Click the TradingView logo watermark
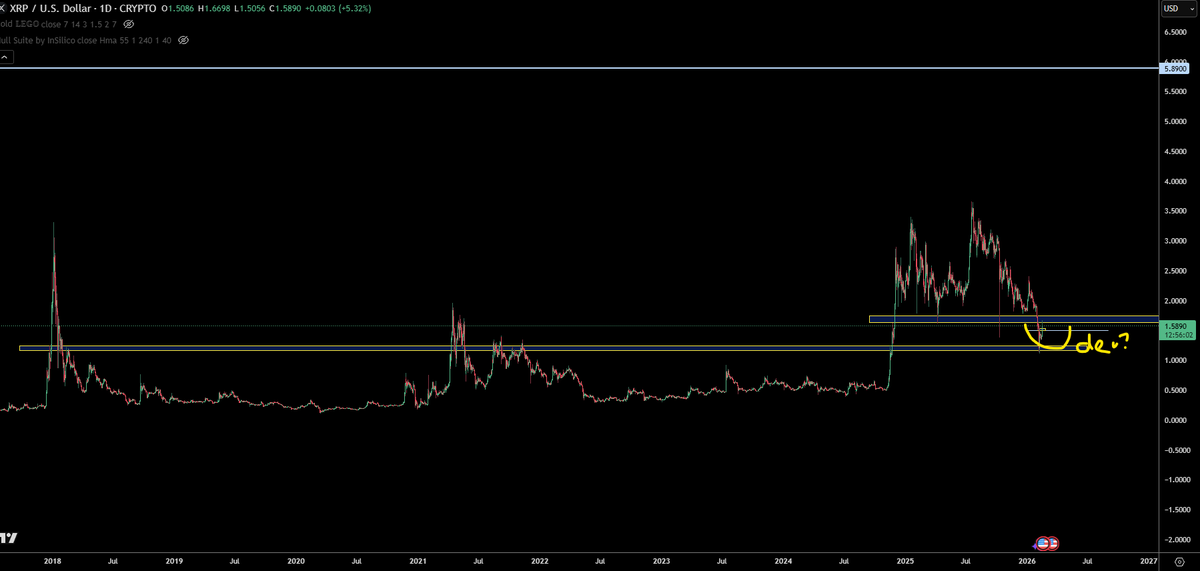The width and height of the screenshot is (1200, 571). click(x=8, y=538)
